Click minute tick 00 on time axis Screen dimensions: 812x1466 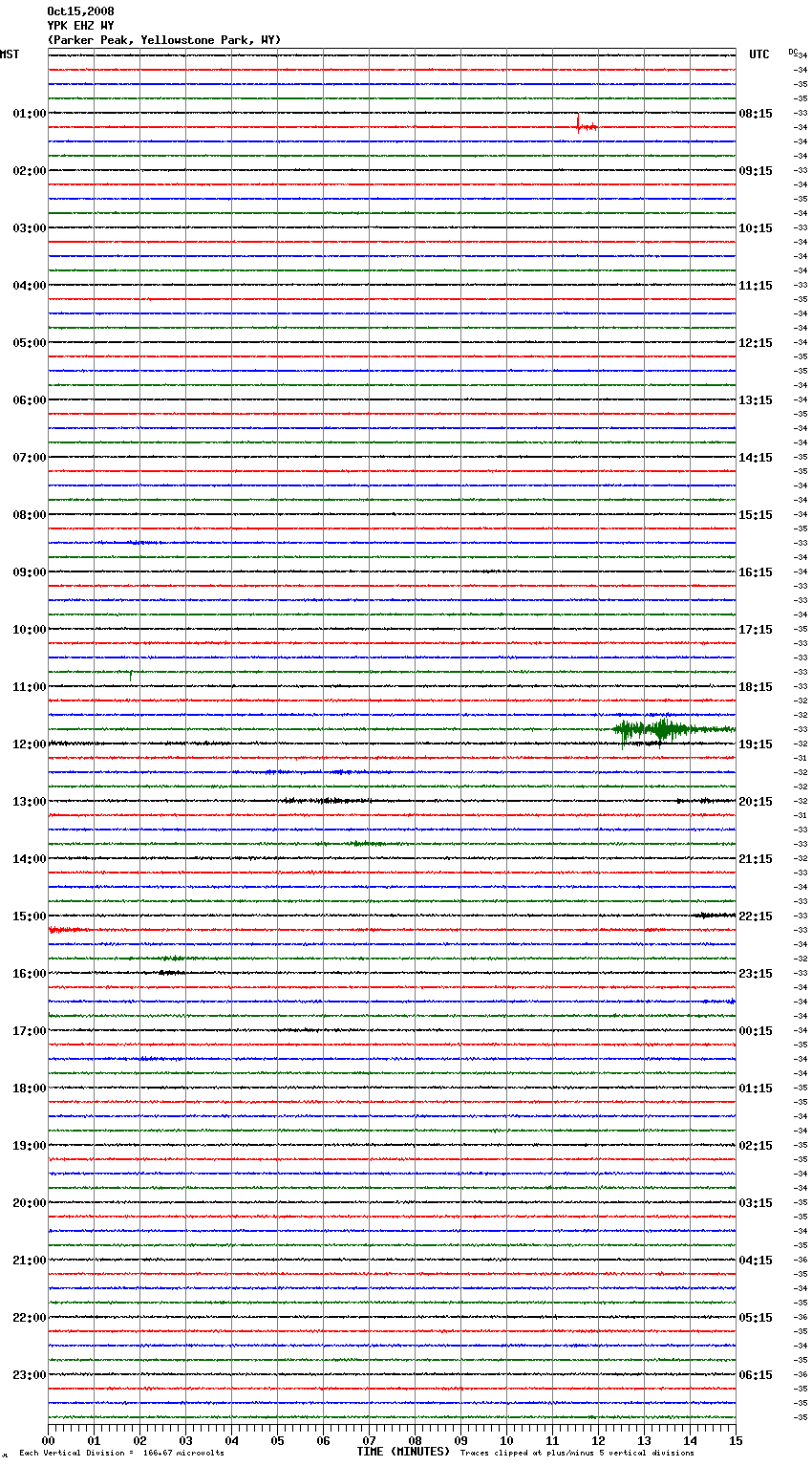pyautogui.click(x=48, y=1440)
